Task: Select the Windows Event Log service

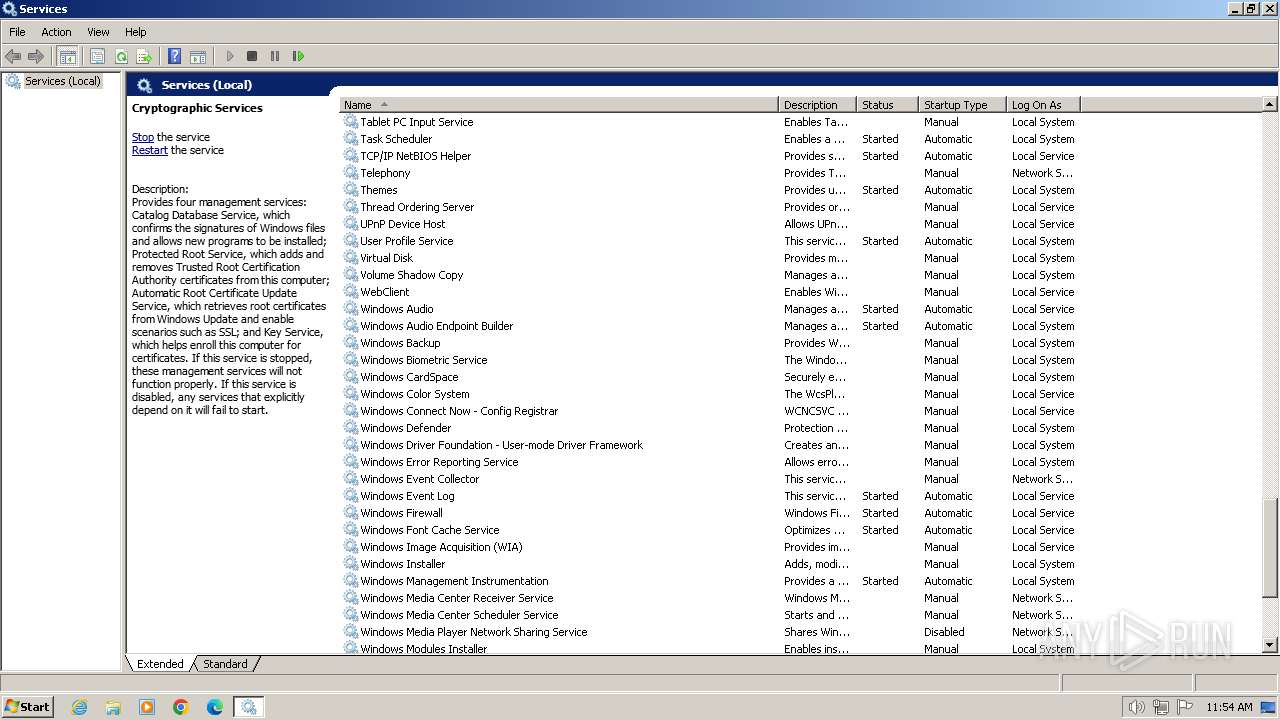Action: (x=710, y=496)
